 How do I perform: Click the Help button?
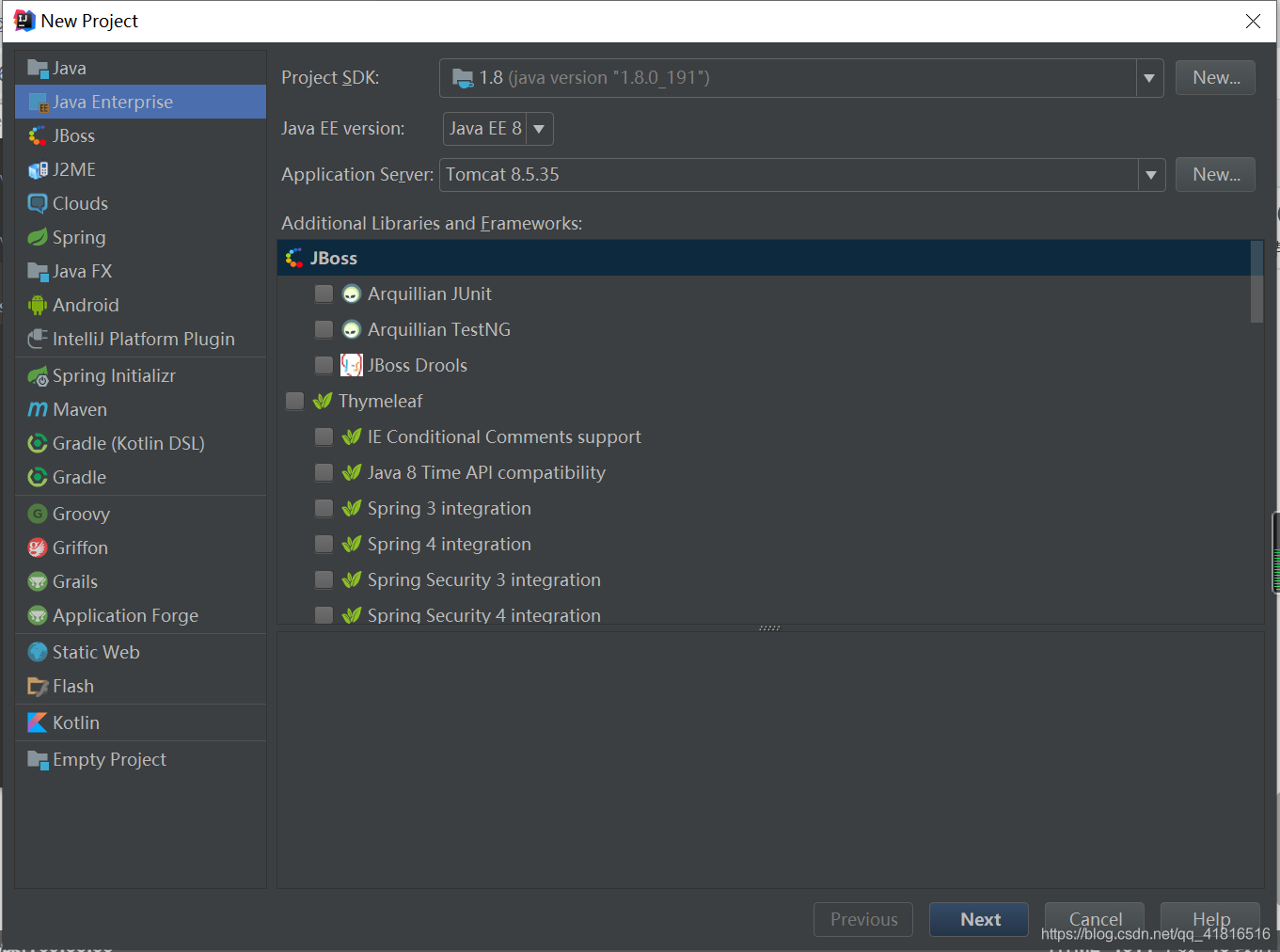tap(1210, 920)
